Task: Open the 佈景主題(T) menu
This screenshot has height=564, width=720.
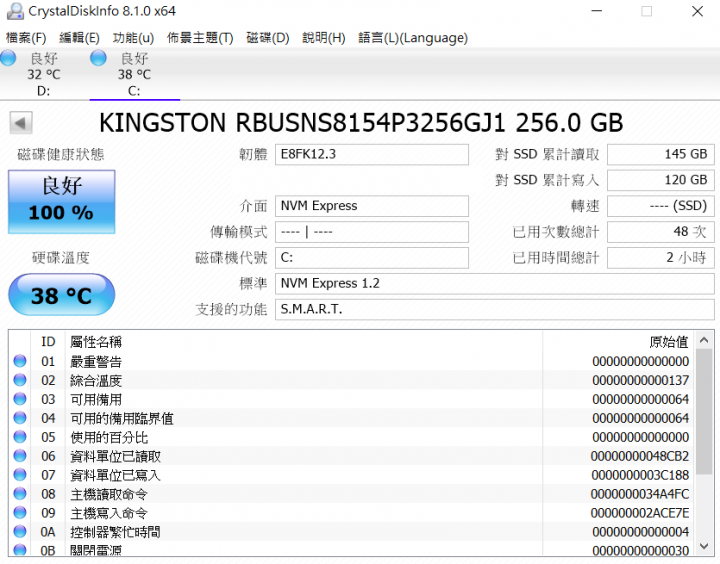Action: (200, 38)
